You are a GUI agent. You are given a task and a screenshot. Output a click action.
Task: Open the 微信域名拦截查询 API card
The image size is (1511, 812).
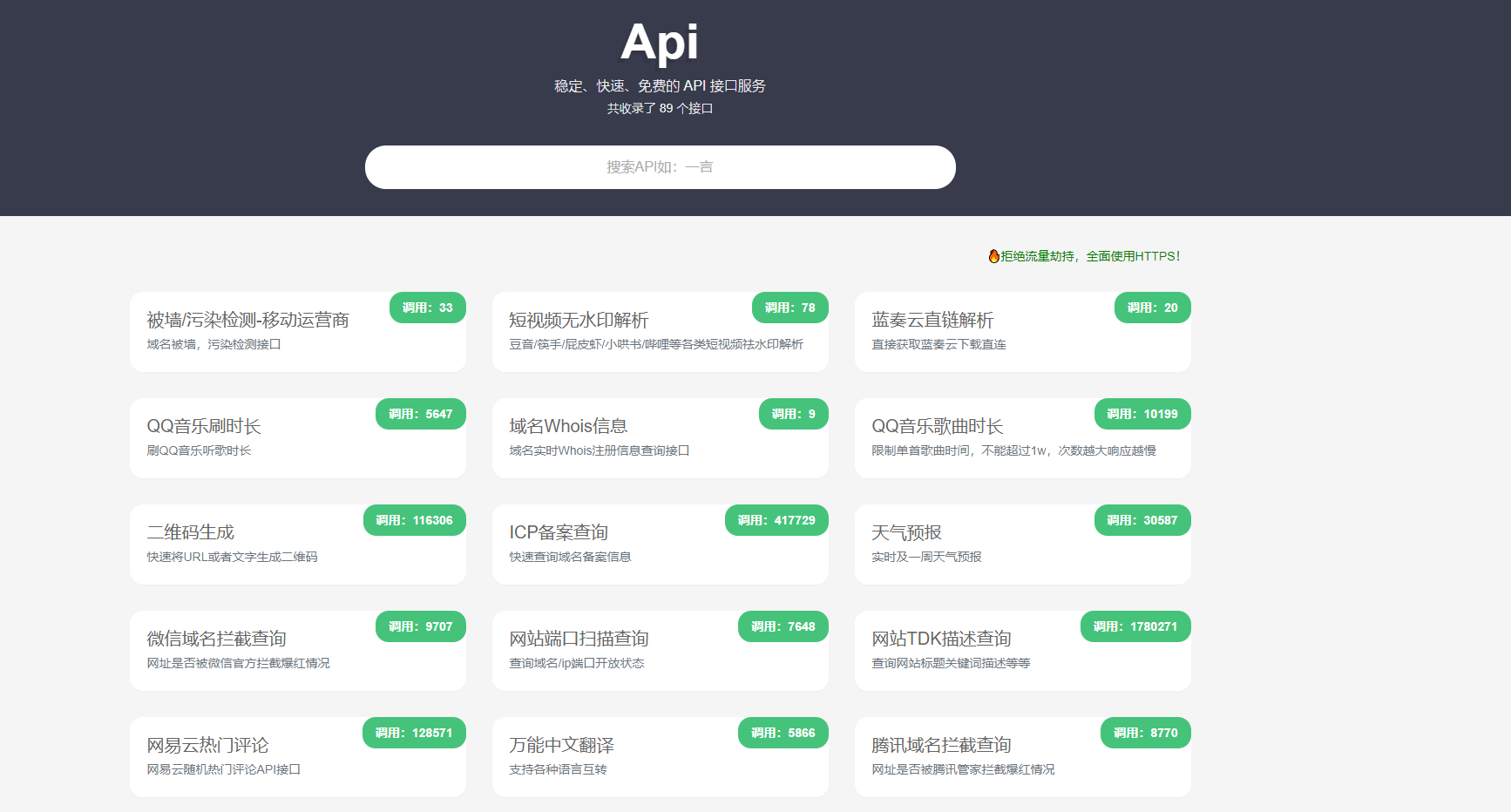(x=298, y=651)
